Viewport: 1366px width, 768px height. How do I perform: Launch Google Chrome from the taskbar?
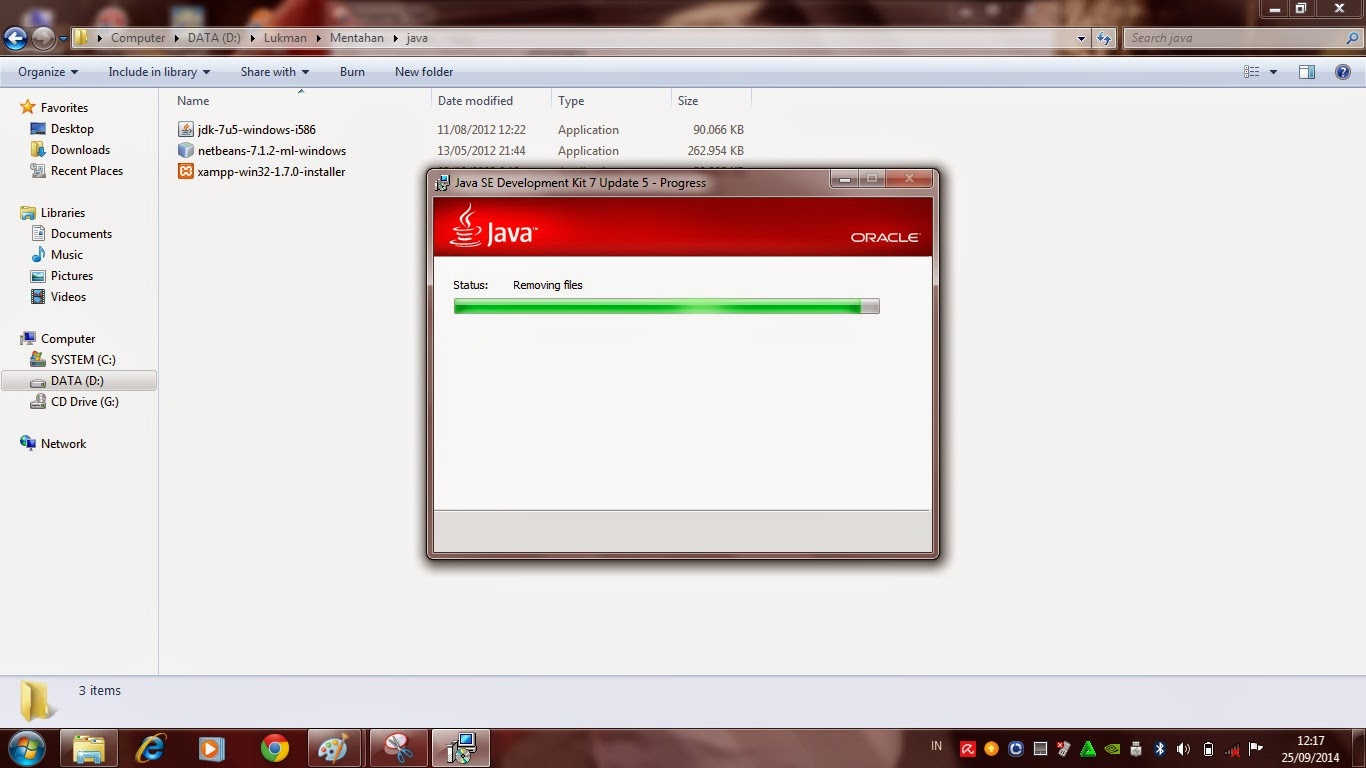(274, 748)
